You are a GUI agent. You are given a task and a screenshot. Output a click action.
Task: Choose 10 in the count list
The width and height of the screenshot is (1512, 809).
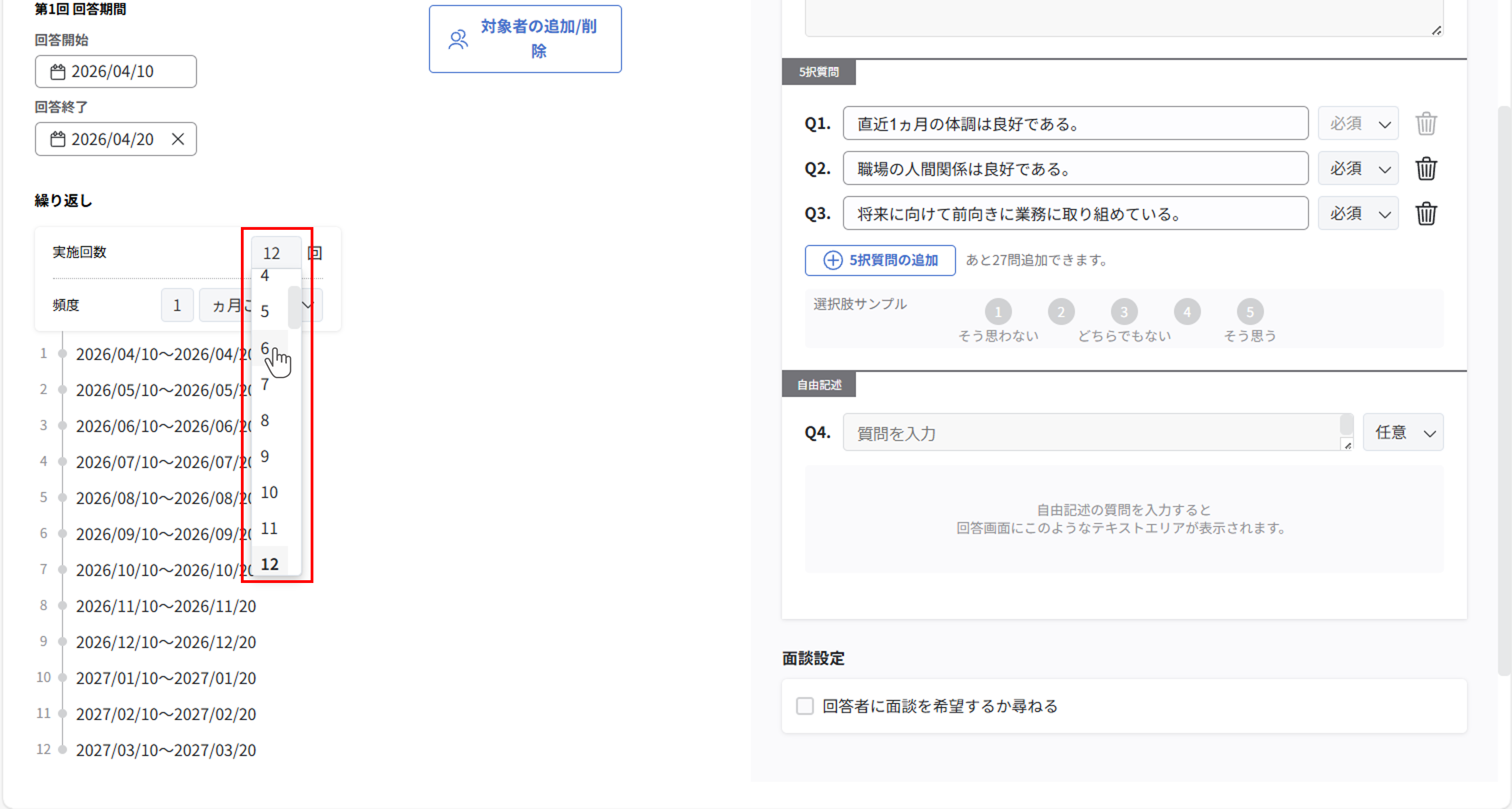[269, 492]
